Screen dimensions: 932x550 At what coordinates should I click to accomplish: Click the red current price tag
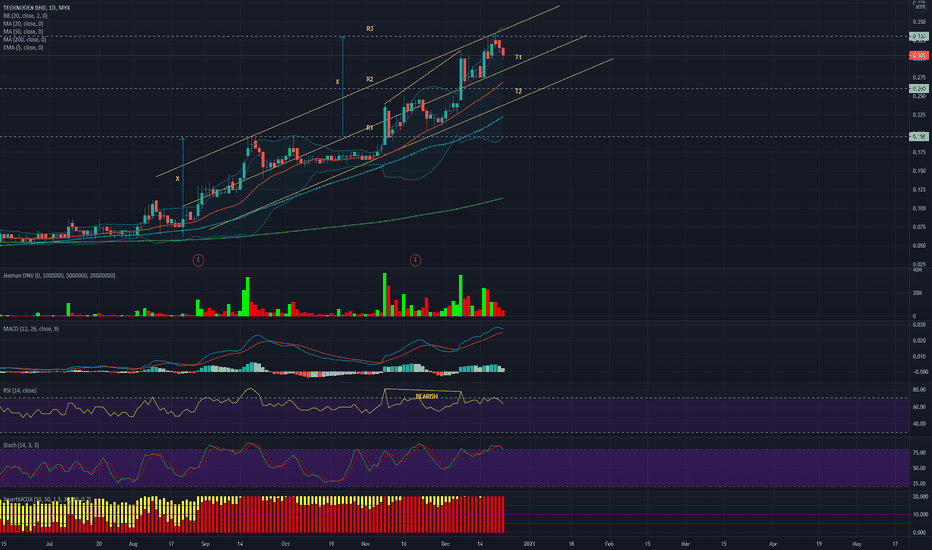(919, 56)
